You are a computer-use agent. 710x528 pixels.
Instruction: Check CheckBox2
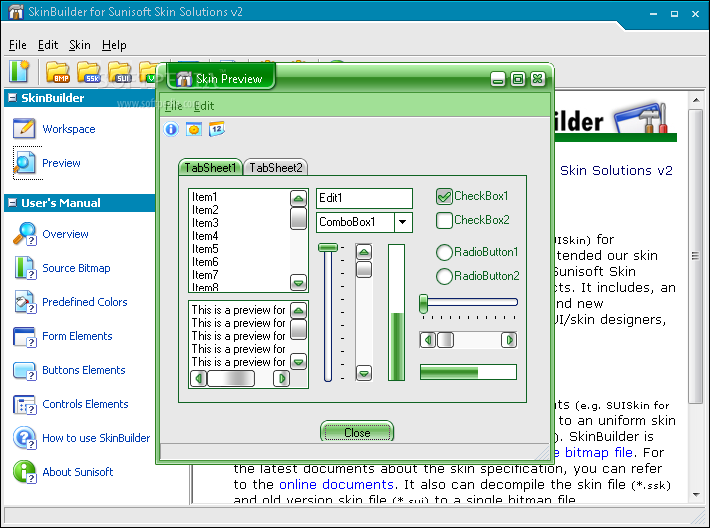click(x=444, y=221)
